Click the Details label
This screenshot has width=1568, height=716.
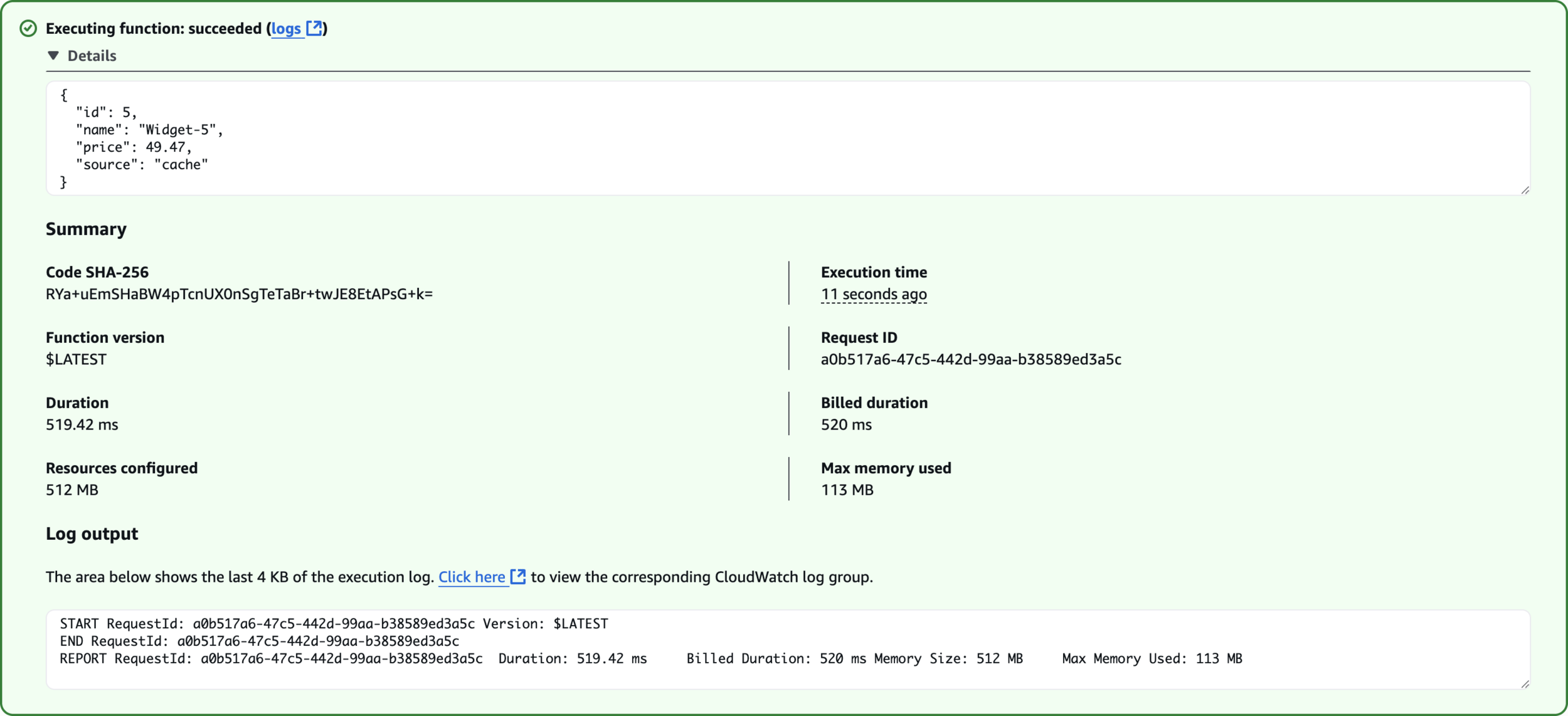[92, 56]
